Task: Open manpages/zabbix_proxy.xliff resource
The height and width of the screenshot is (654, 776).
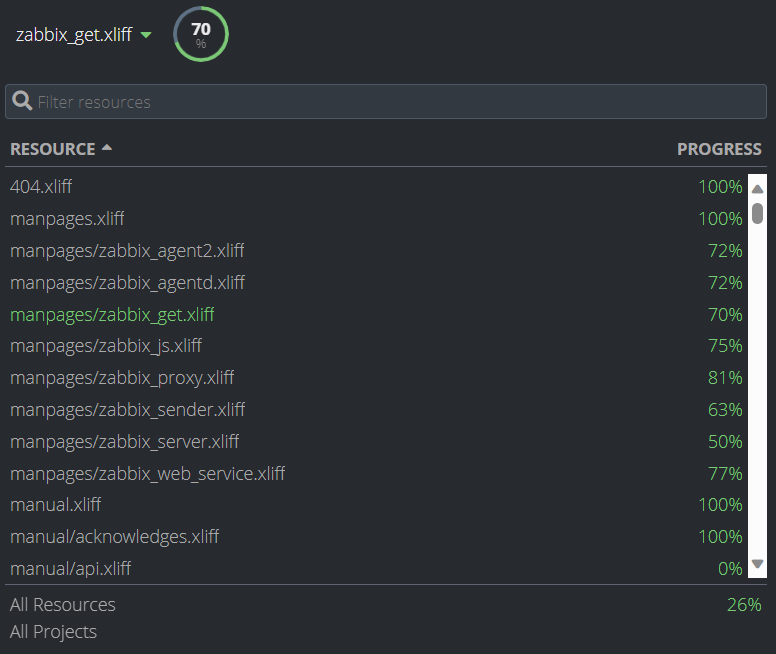Action: (x=122, y=378)
